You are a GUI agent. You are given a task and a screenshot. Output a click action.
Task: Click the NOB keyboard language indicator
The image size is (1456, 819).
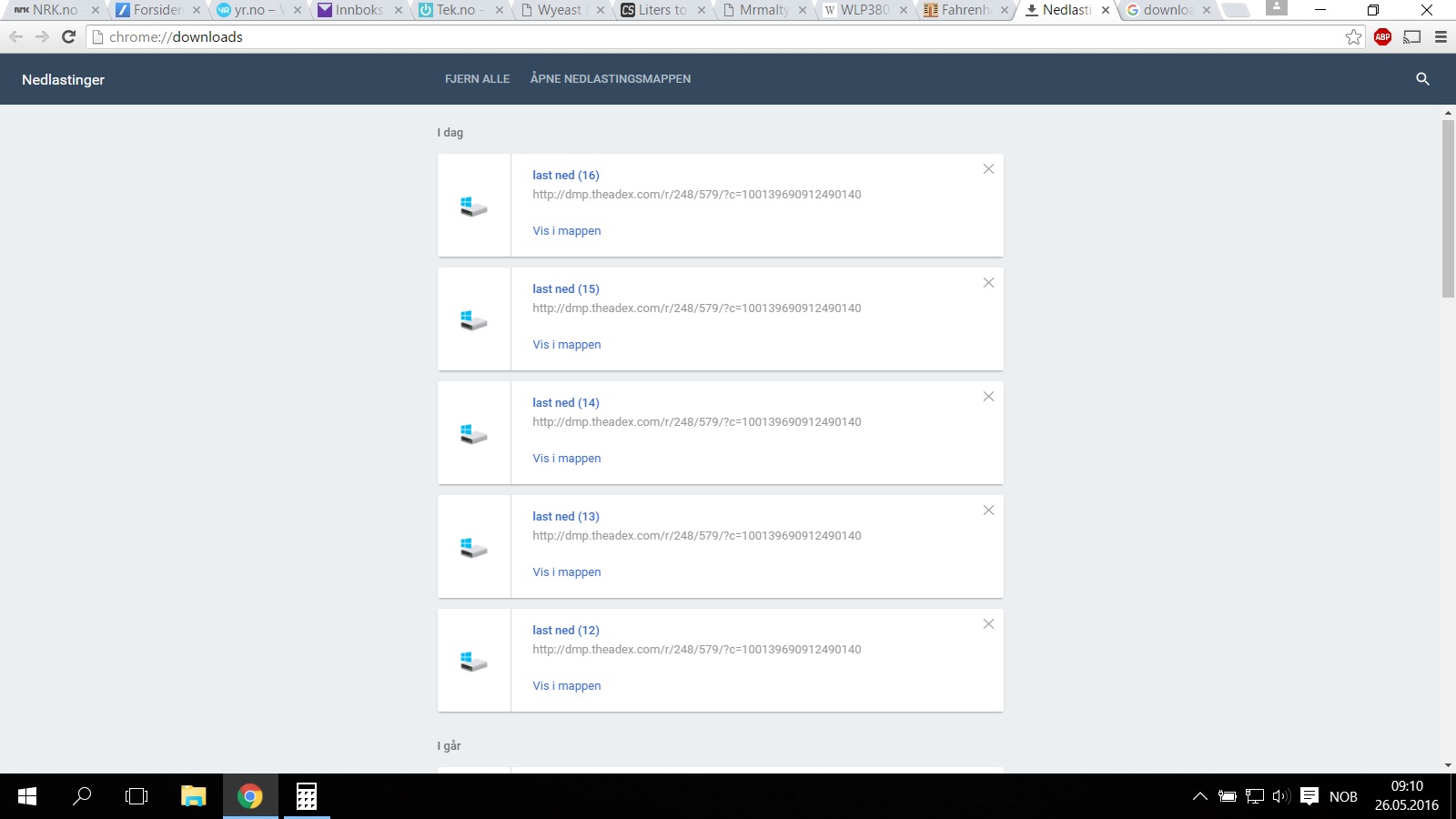pyautogui.click(x=1343, y=797)
